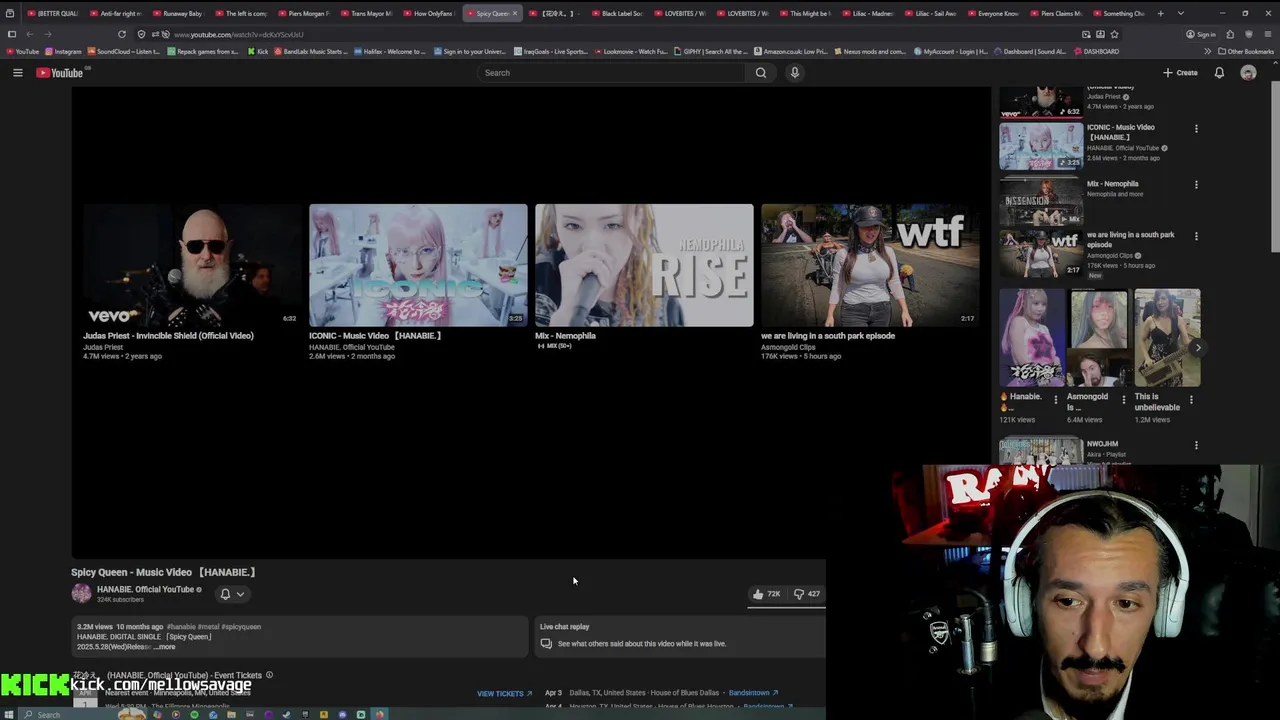Like the Spicy Queen video
Screen dimensions: 1280x720
point(766,594)
